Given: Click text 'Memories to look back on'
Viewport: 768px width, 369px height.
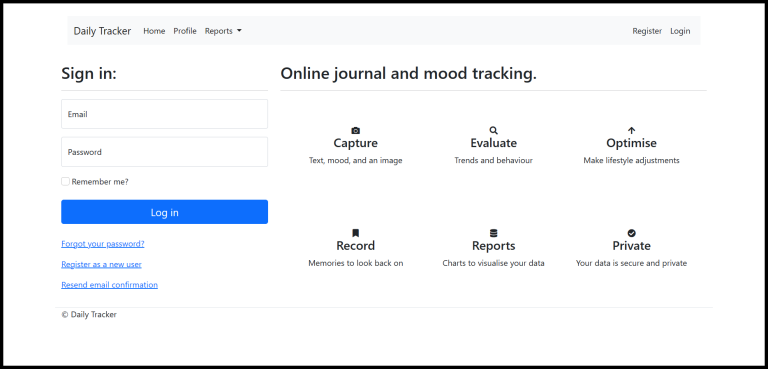Looking at the screenshot, I should pyautogui.click(x=356, y=263).
